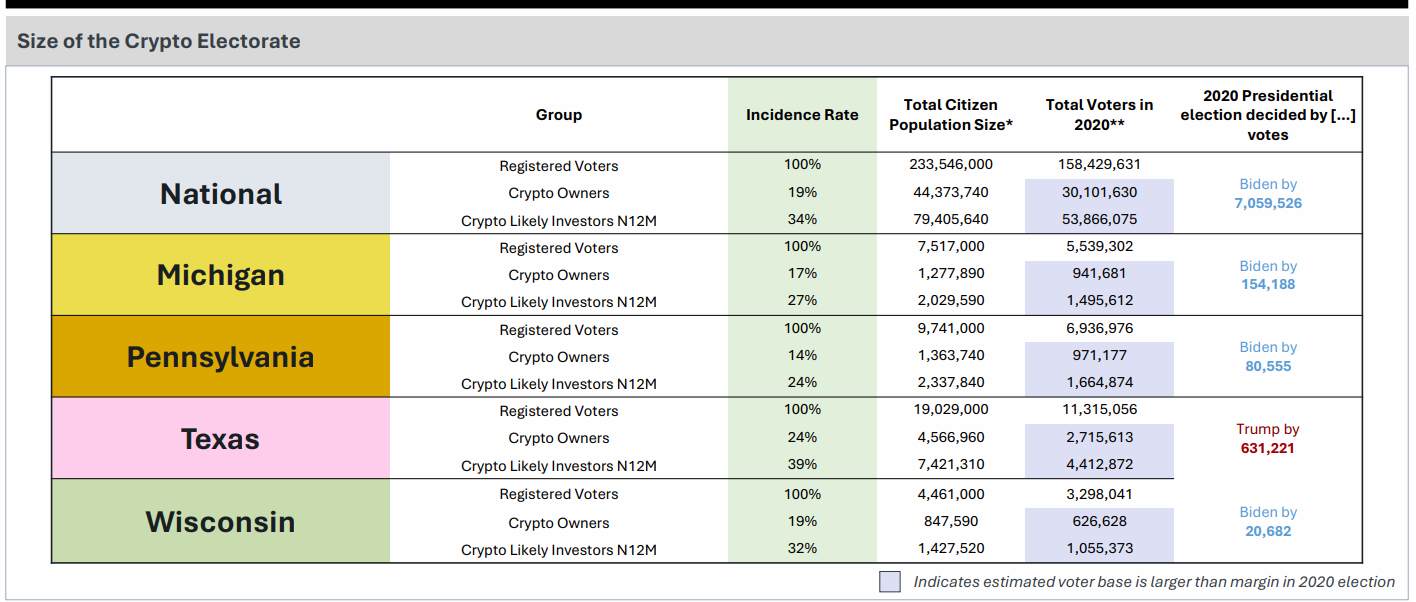
Task: Select the 'Texas' row label
Action: point(221,439)
